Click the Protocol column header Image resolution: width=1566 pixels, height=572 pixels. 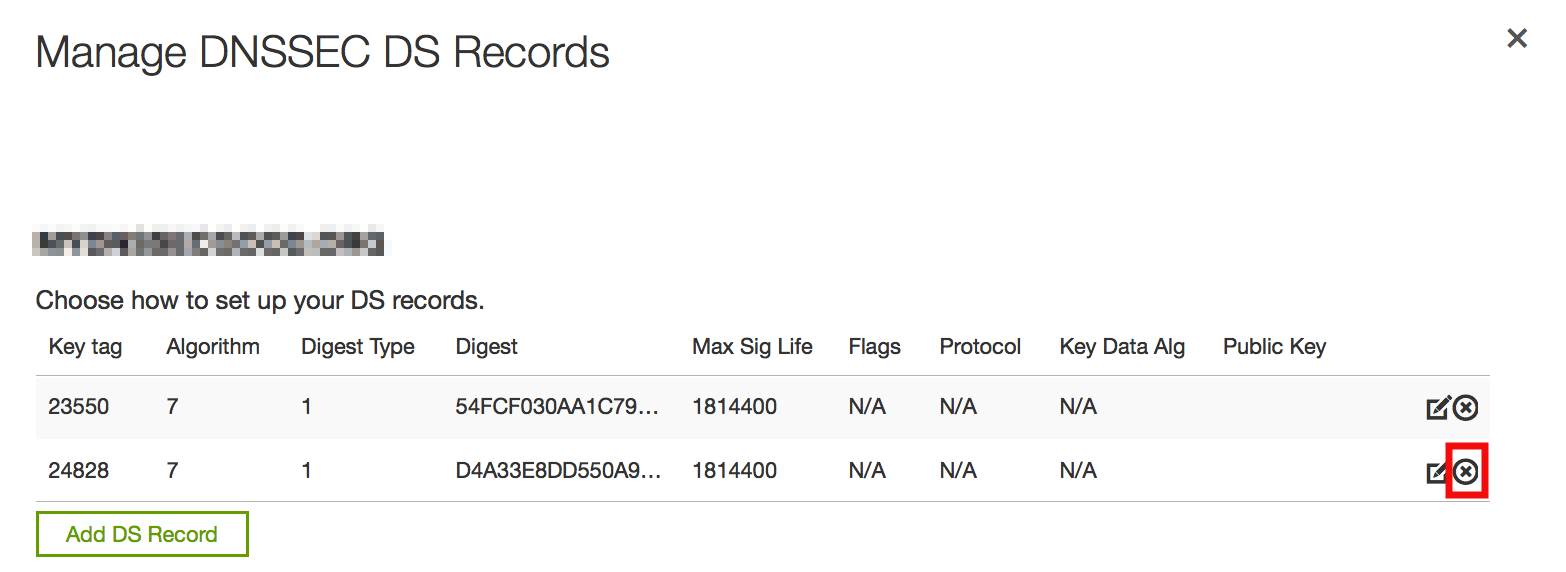pos(980,347)
